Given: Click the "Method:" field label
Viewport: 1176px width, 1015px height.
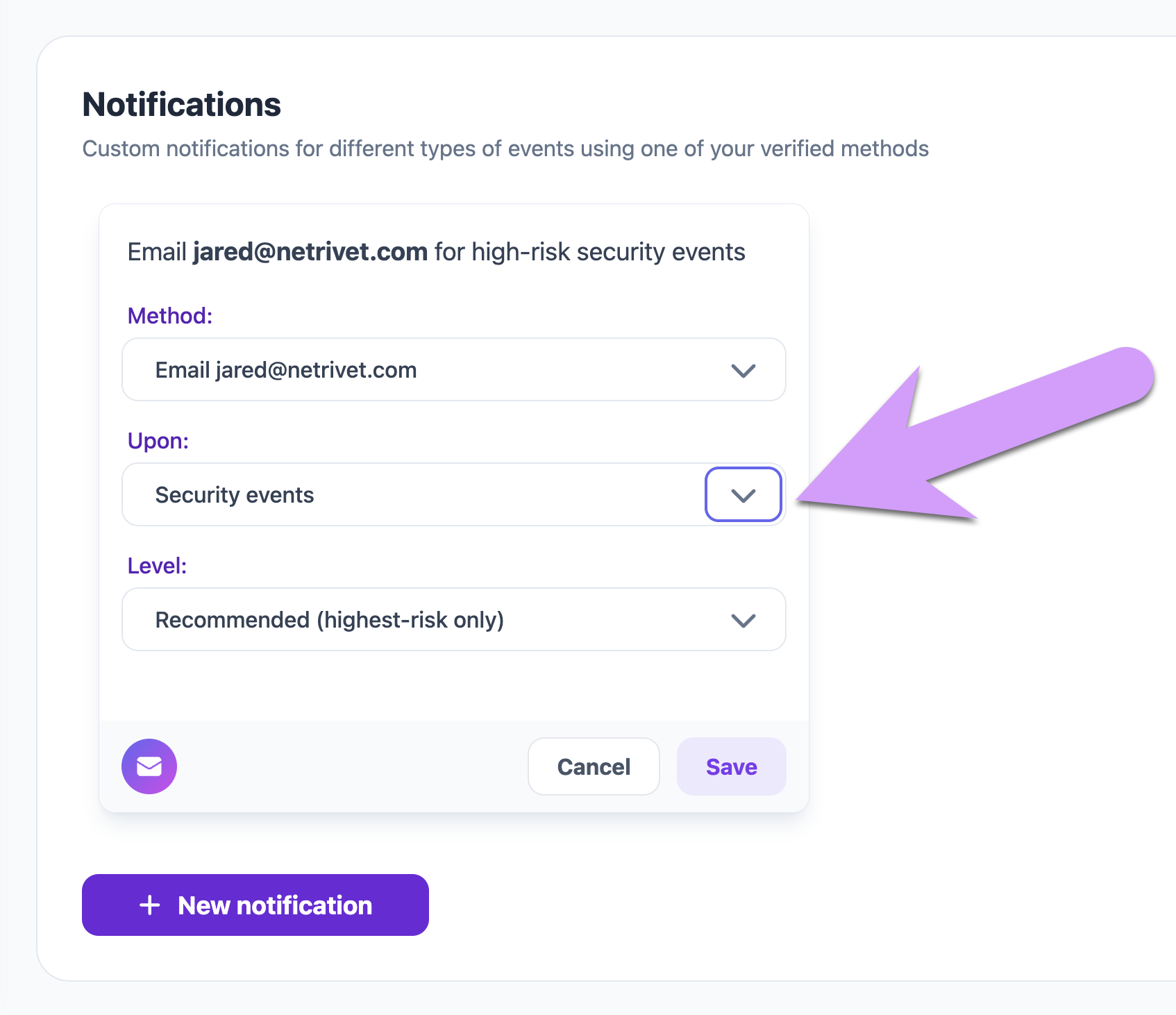Looking at the screenshot, I should pos(170,316).
